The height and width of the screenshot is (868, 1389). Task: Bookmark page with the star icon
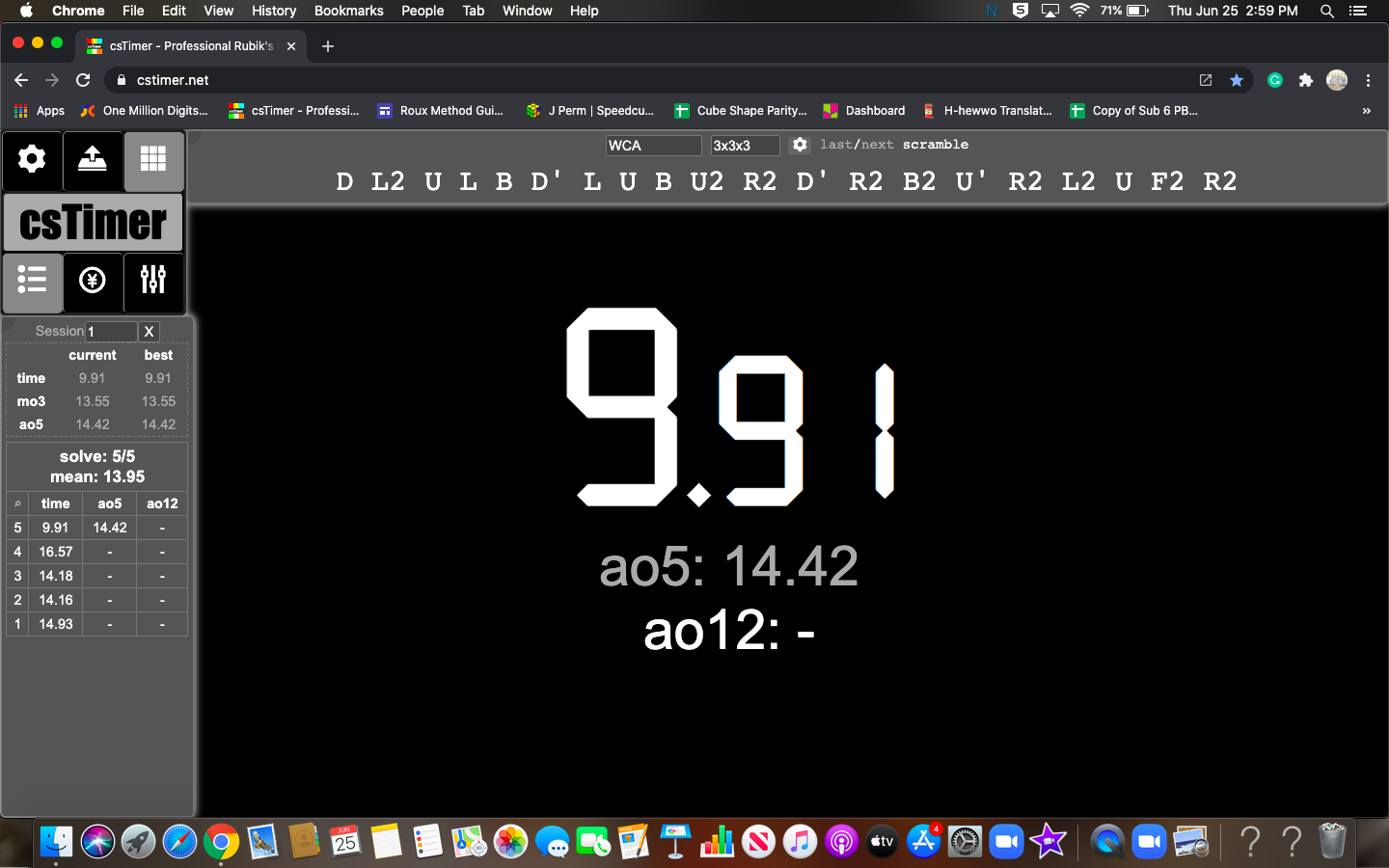1236,80
